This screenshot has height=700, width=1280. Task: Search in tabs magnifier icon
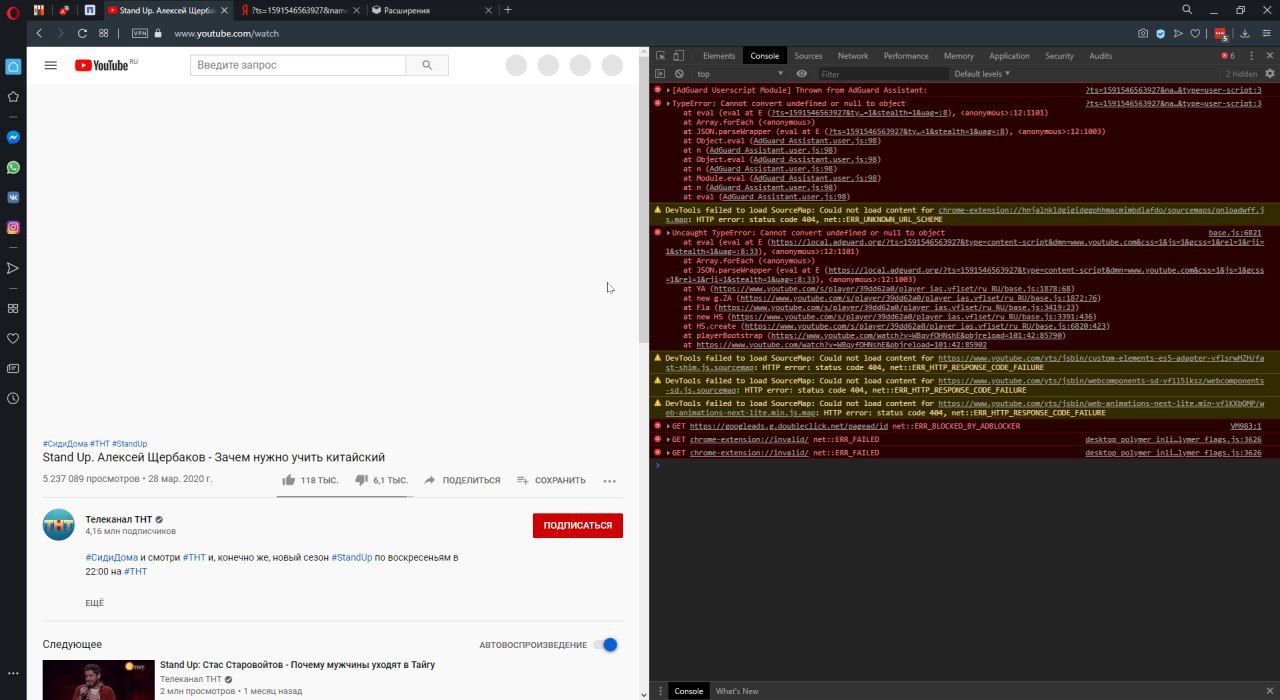(1187, 10)
